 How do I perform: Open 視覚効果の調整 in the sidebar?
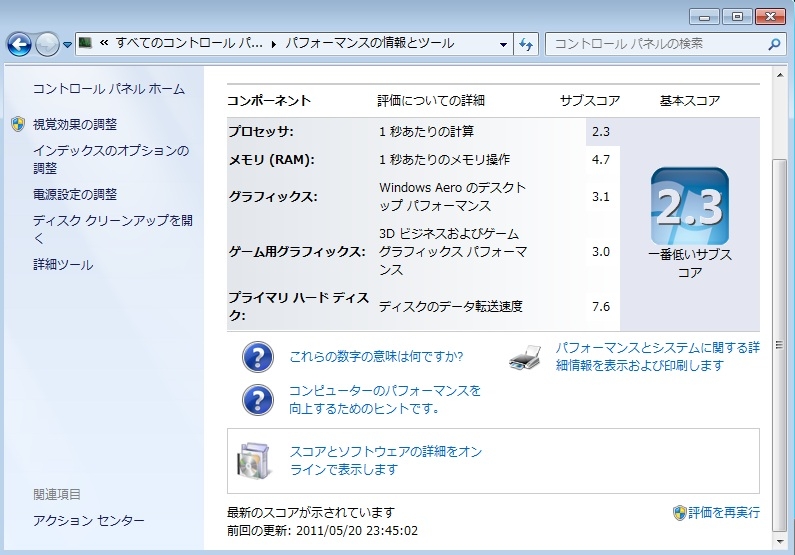coord(75,125)
